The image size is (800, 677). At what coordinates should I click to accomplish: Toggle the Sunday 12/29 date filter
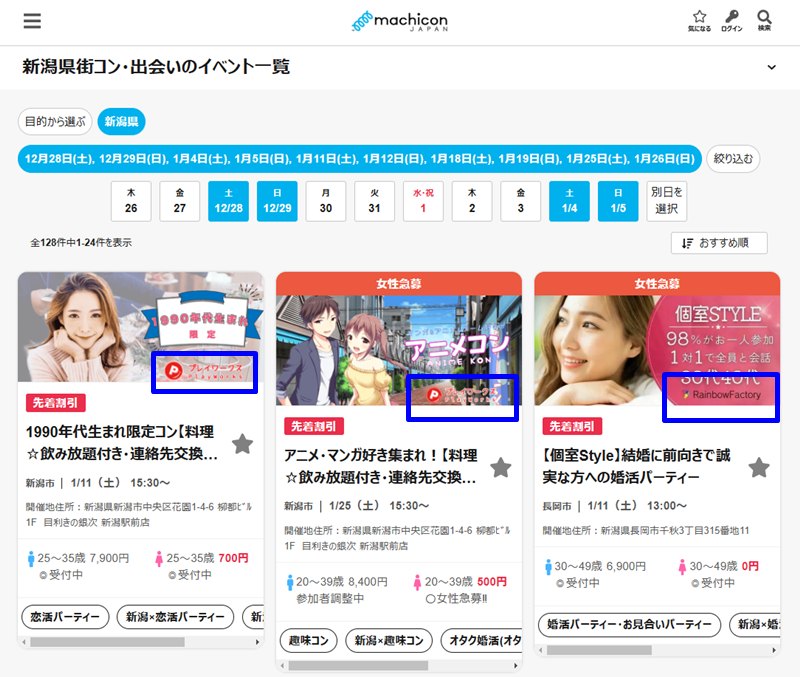coord(277,201)
